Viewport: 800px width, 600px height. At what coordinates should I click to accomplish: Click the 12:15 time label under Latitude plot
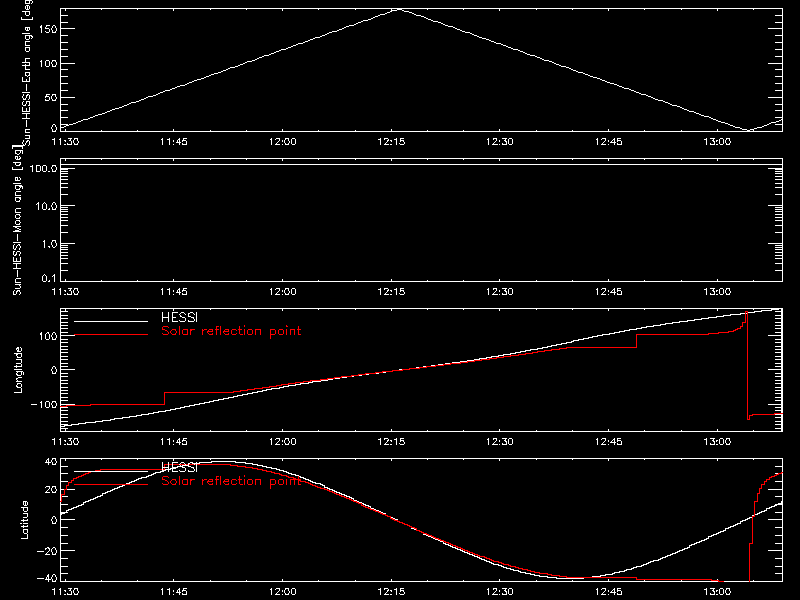pyautogui.click(x=391, y=591)
